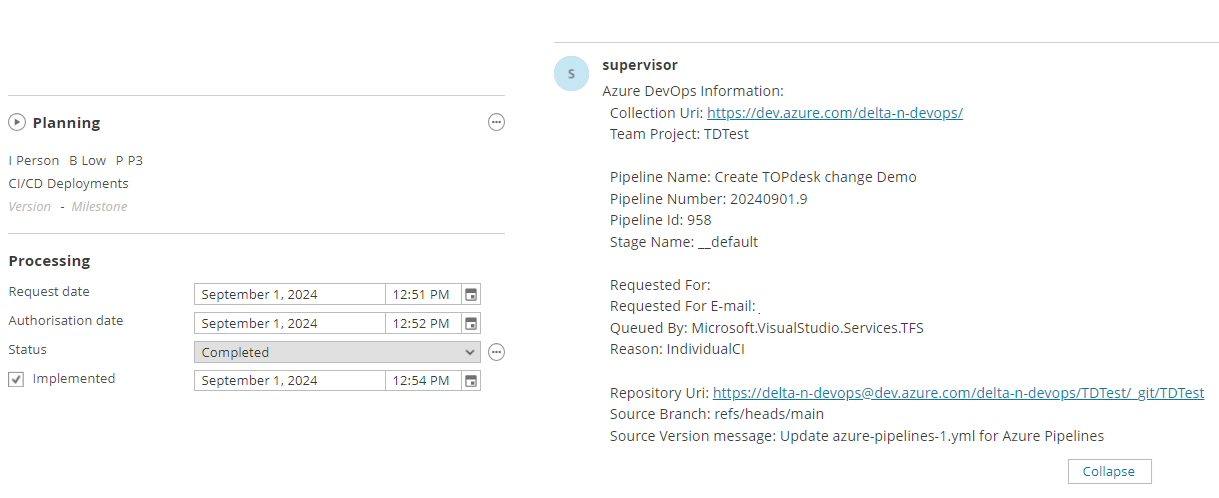1219x498 pixels.
Task: Click the Version placeholder text
Action: 30,207
